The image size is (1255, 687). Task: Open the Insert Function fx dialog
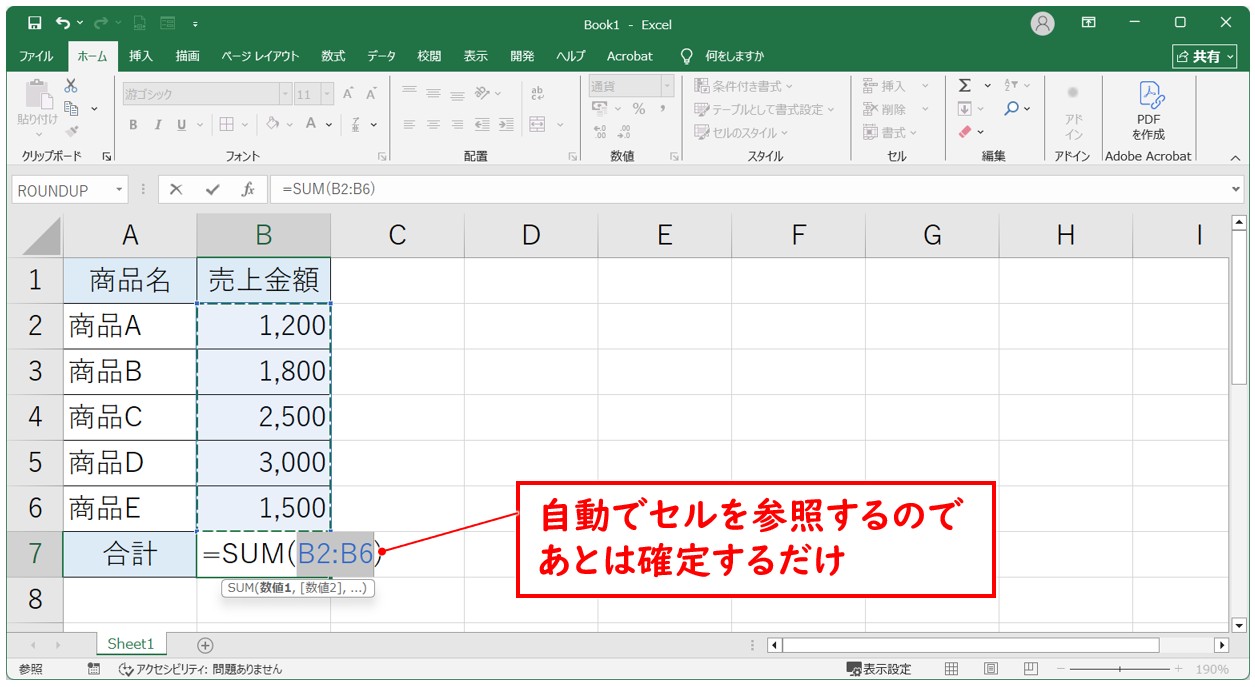click(x=247, y=190)
